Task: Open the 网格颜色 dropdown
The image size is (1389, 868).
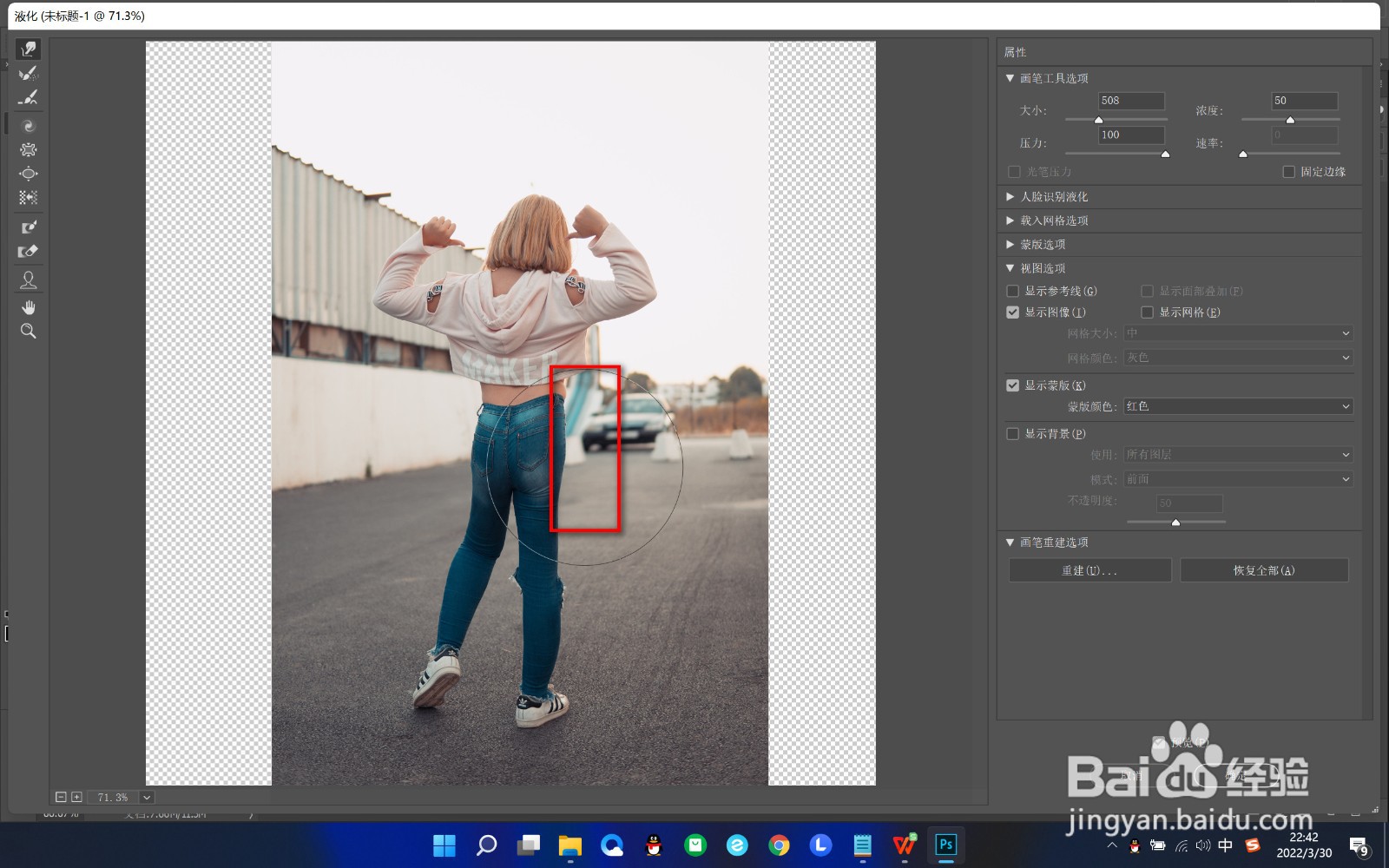Action: [x=1238, y=358]
